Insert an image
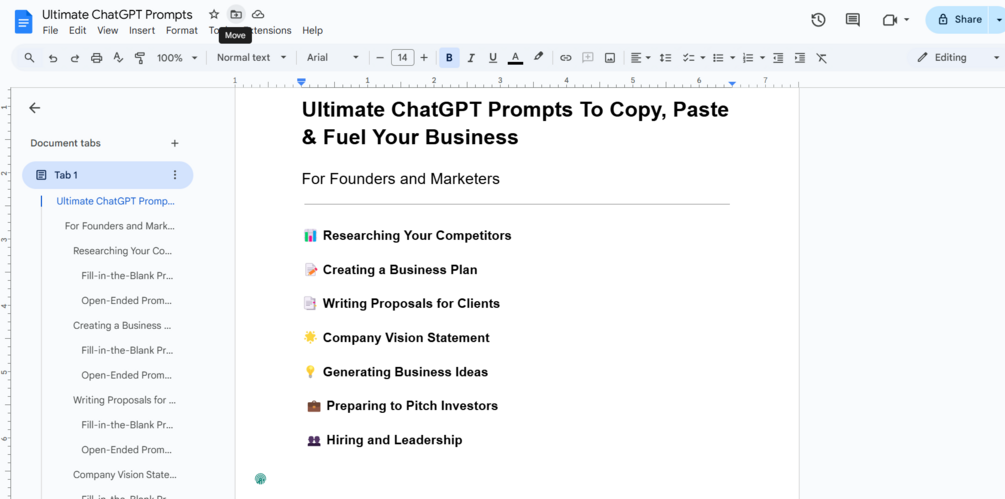The width and height of the screenshot is (1005, 499). (x=610, y=58)
